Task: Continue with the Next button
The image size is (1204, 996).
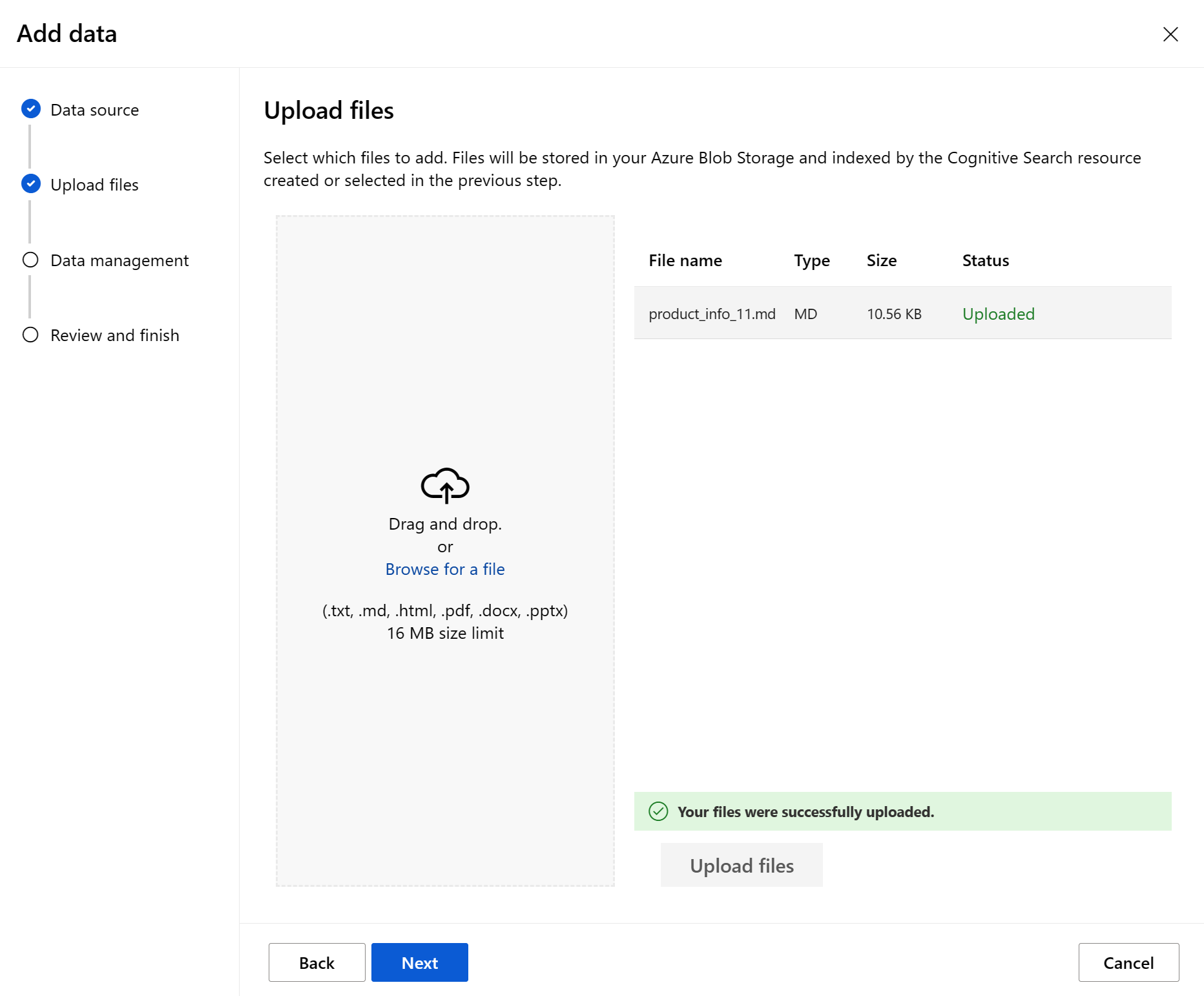Action: coord(420,962)
